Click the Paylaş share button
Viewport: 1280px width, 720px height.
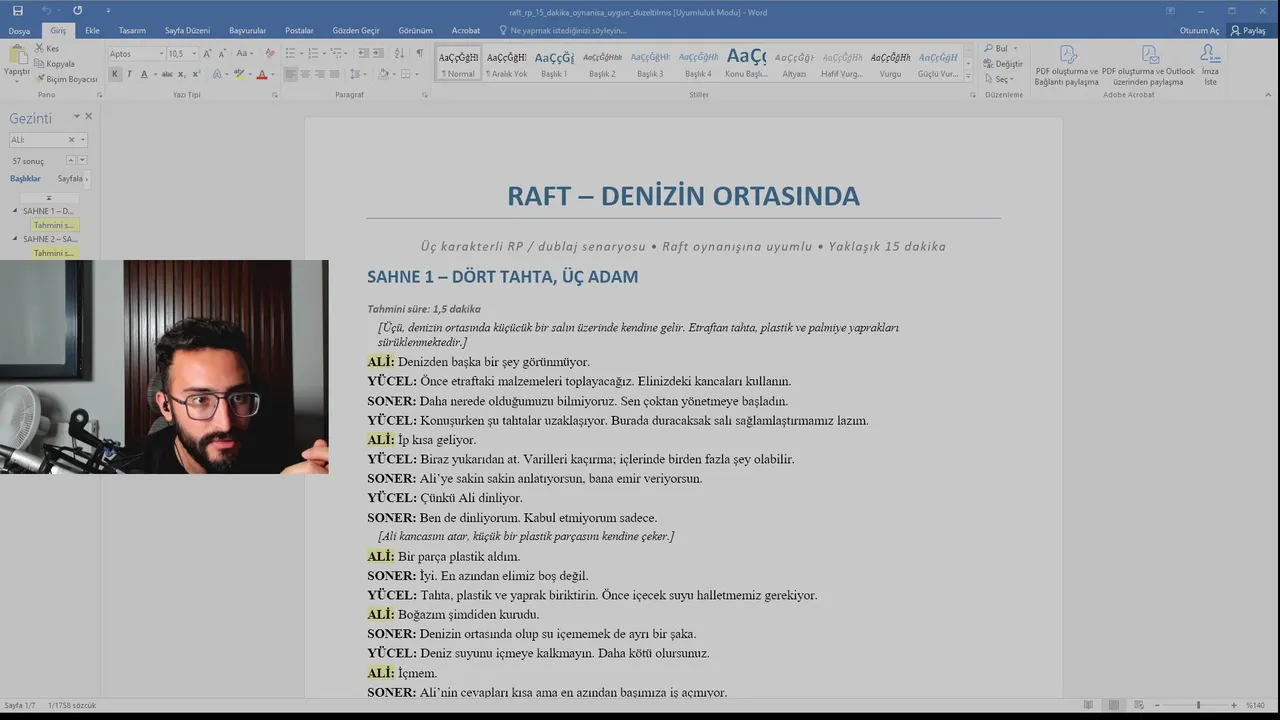pyautogui.click(x=1248, y=31)
